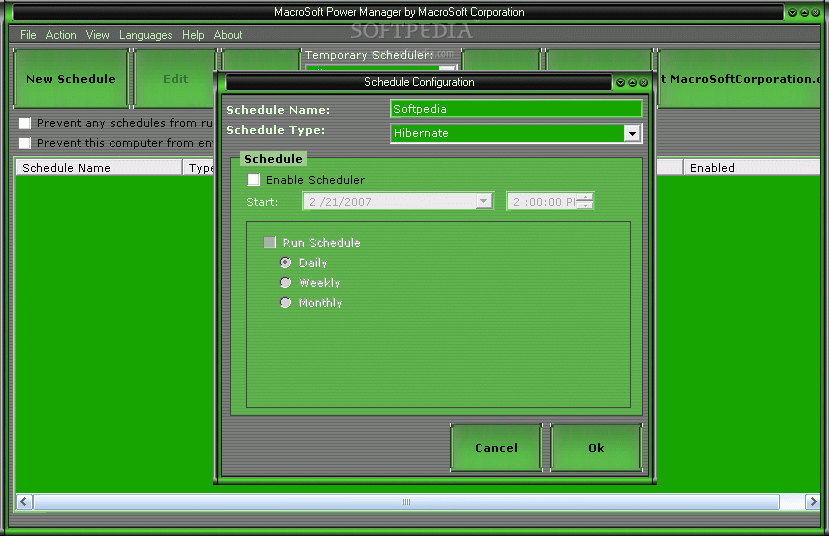Click the Enabled column header
This screenshot has width=829, height=536.
click(x=752, y=168)
